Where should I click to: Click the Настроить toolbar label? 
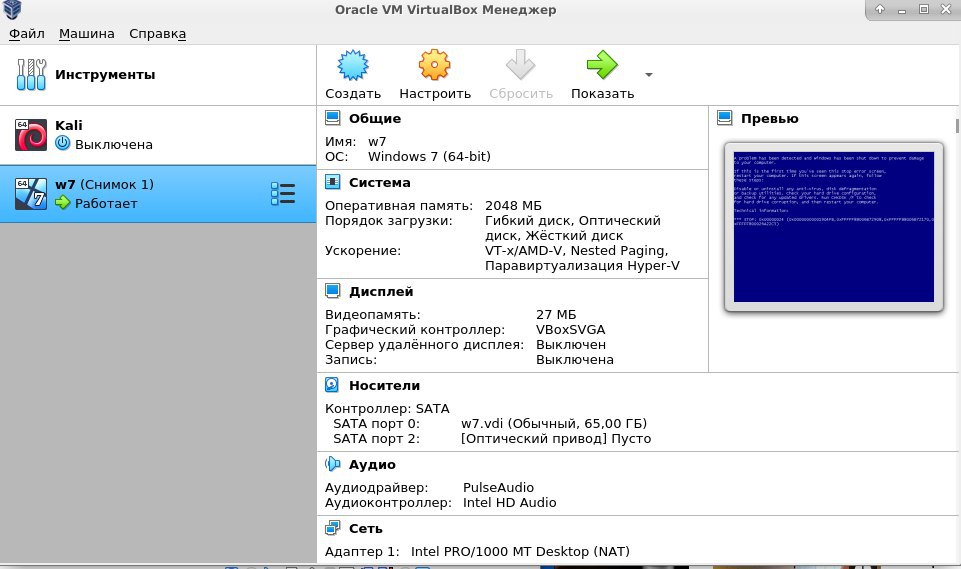pos(435,94)
